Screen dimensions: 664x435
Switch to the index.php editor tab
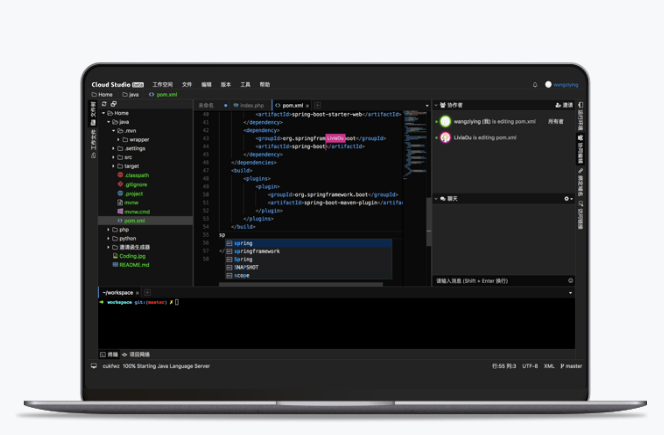pos(252,105)
